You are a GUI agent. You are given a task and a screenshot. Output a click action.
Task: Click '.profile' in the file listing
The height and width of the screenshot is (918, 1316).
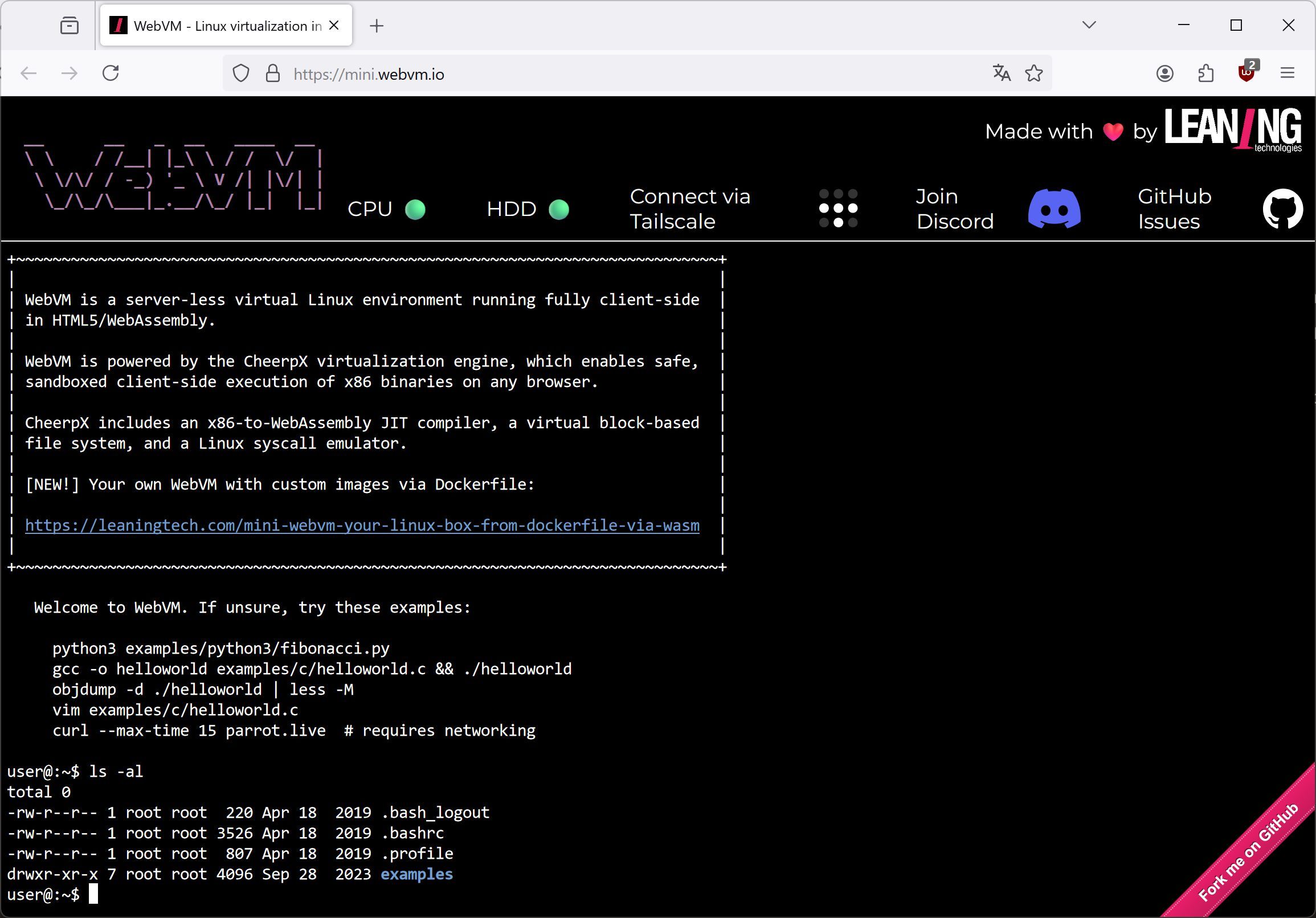(x=416, y=853)
